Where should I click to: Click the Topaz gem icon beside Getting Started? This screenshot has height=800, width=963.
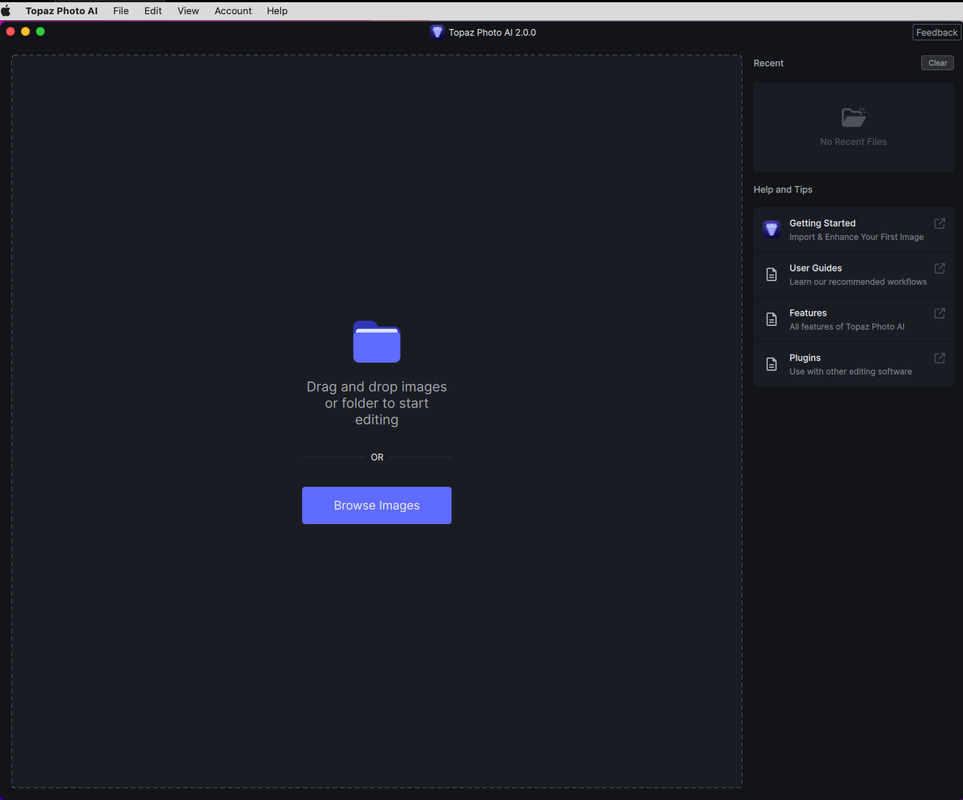point(771,229)
